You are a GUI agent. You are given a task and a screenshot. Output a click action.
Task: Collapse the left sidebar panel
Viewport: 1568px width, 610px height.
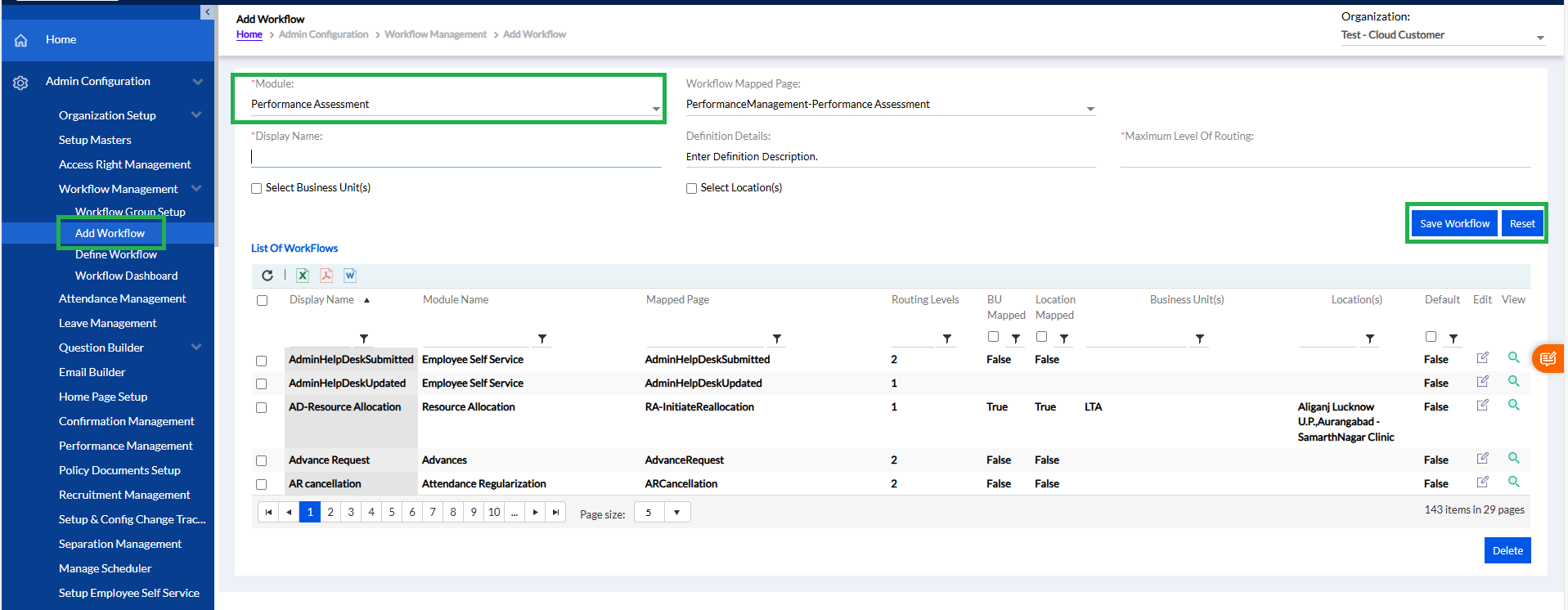207,11
